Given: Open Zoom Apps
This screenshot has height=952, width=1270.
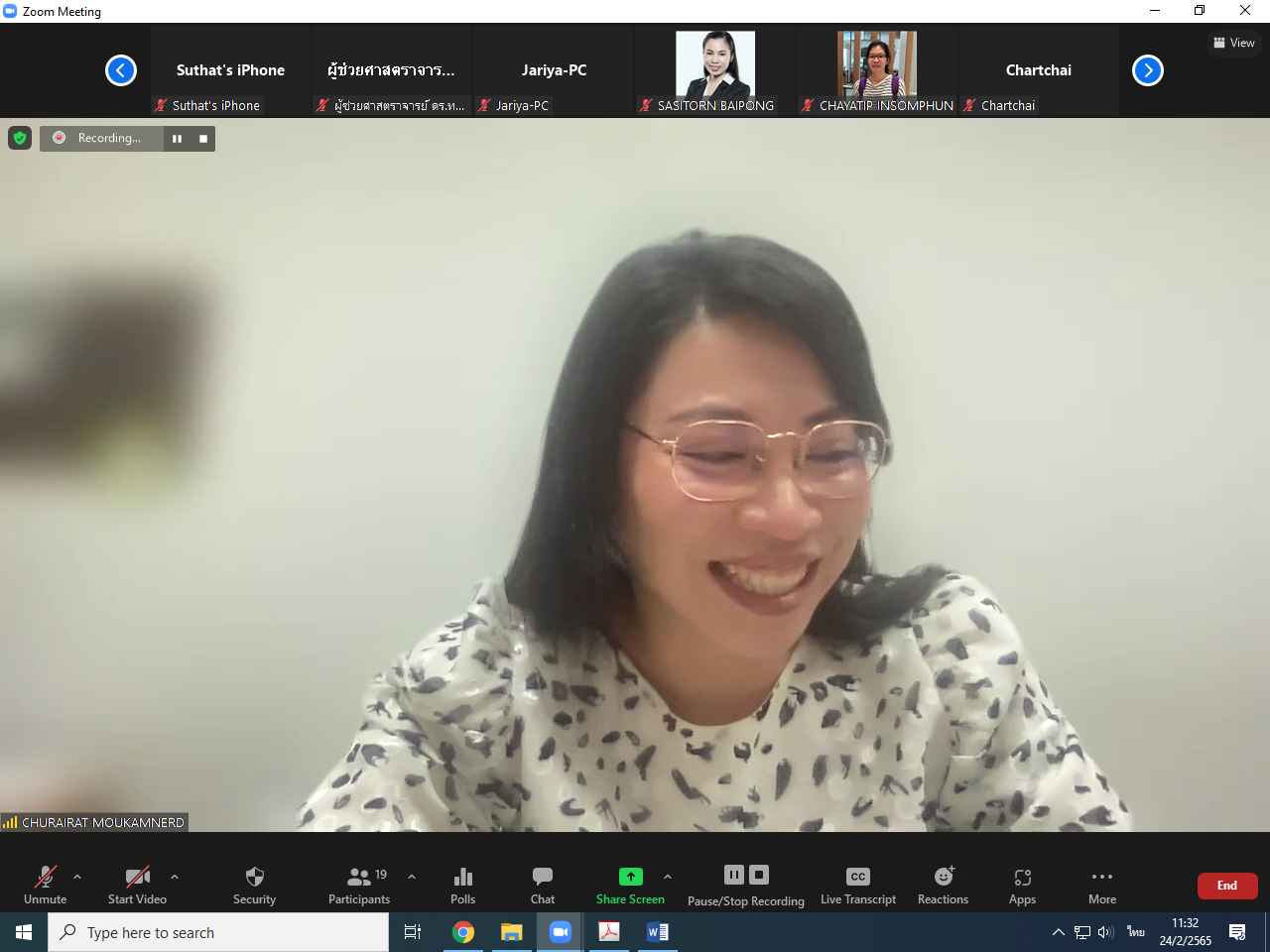Looking at the screenshot, I should click(x=1023, y=885).
